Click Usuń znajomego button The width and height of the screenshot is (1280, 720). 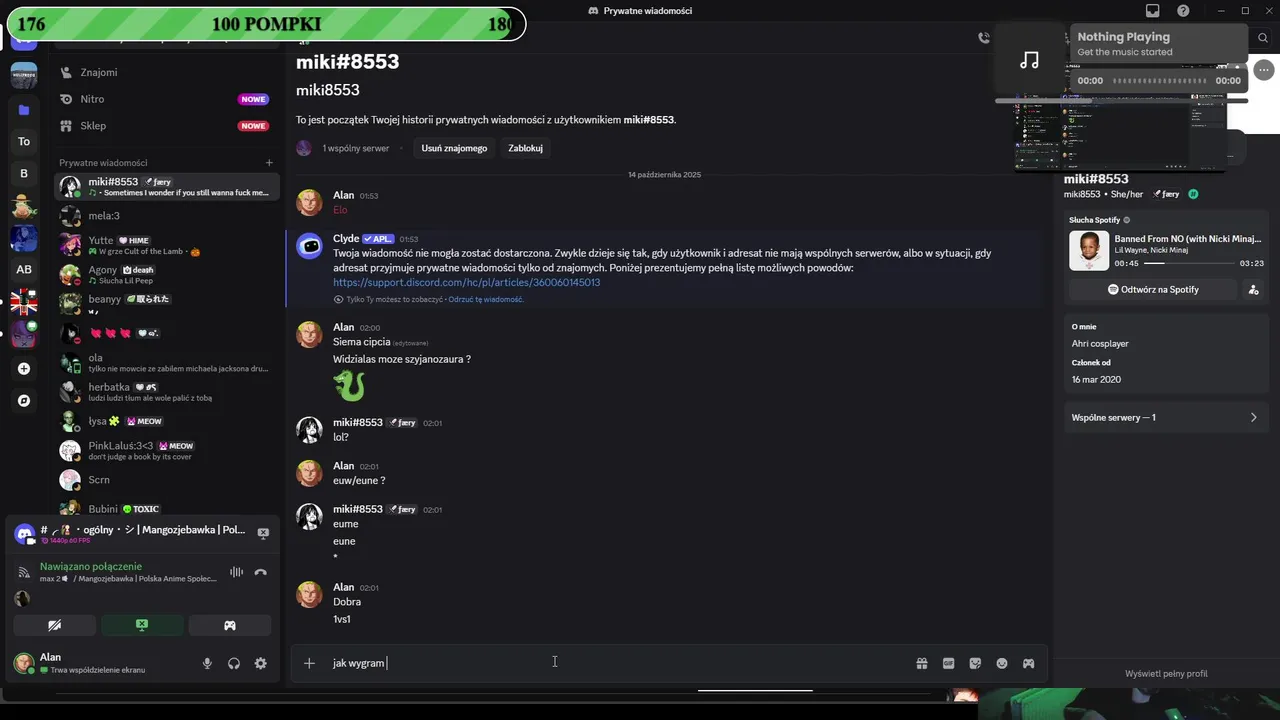454,148
